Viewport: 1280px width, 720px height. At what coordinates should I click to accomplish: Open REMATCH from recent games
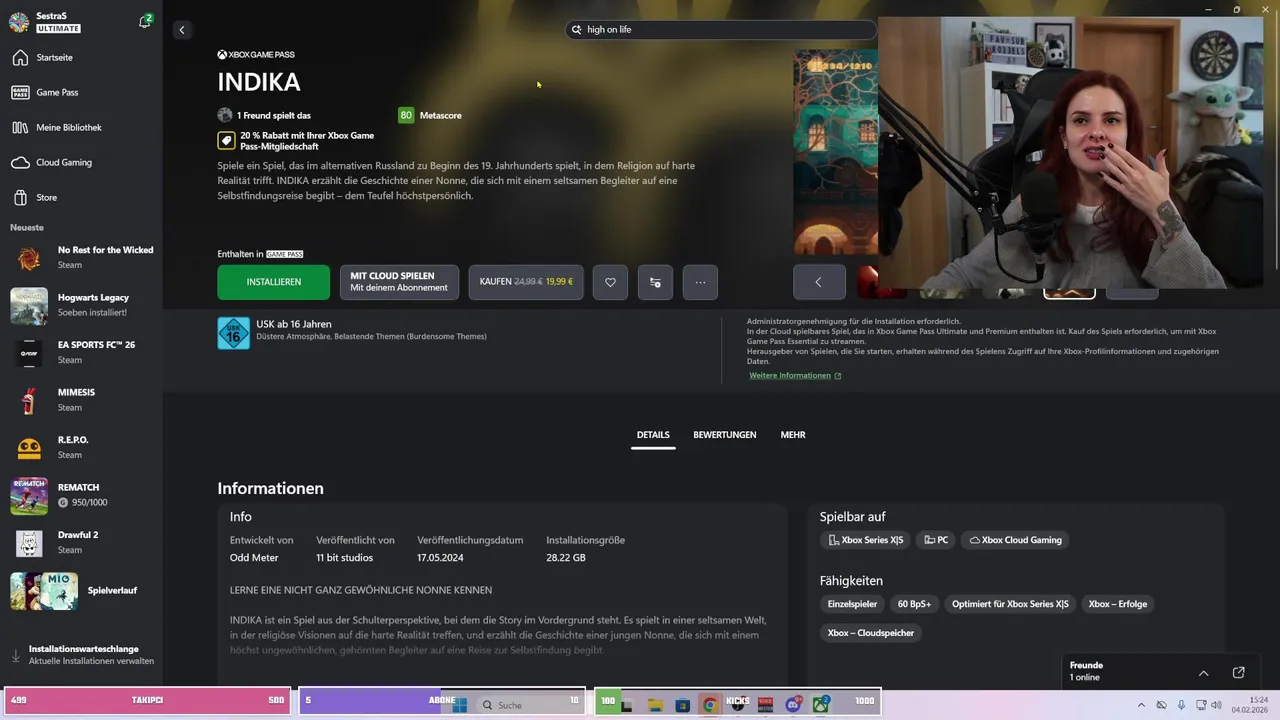tap(81, 495)
